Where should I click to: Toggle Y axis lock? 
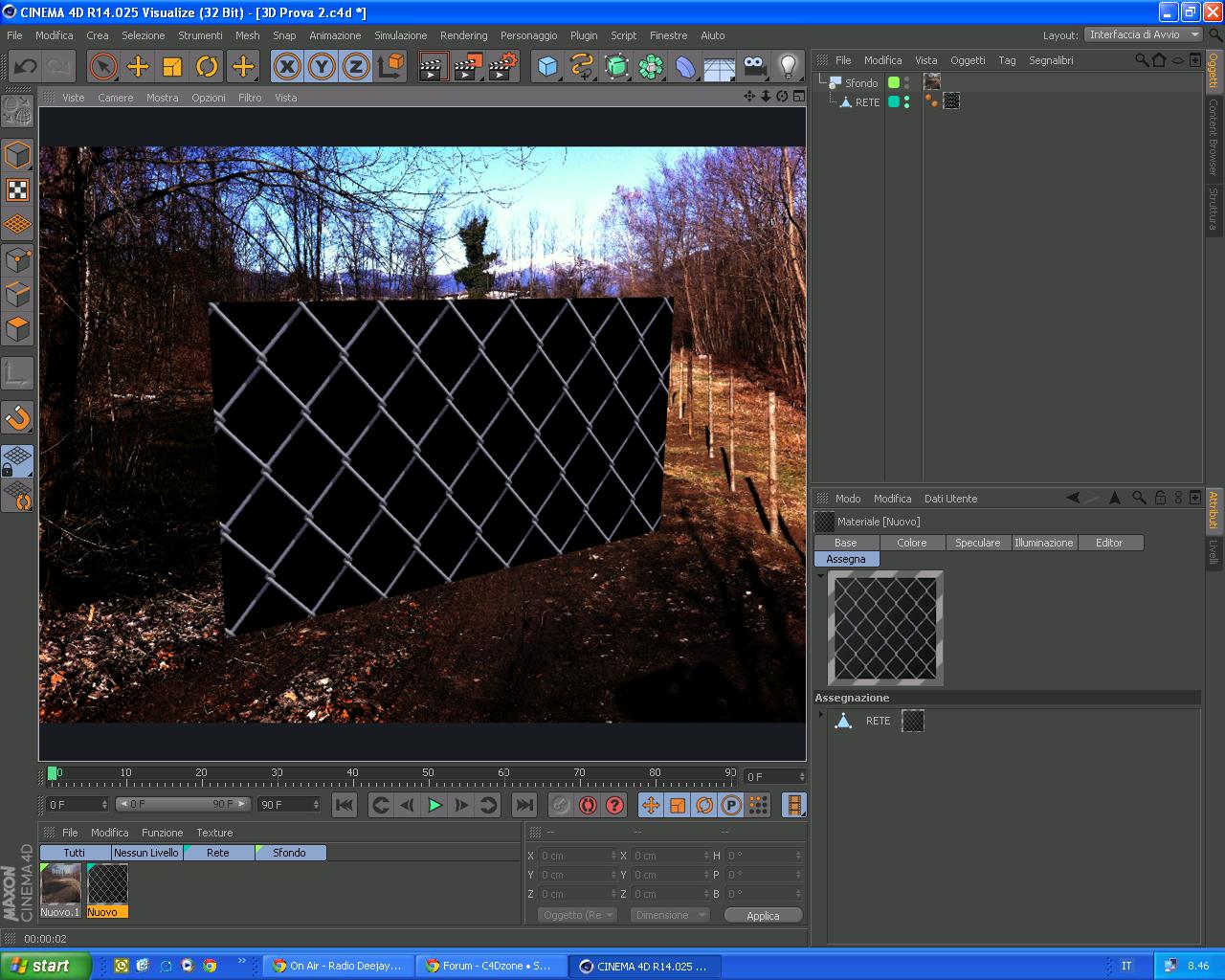click(x=322, y=66)
